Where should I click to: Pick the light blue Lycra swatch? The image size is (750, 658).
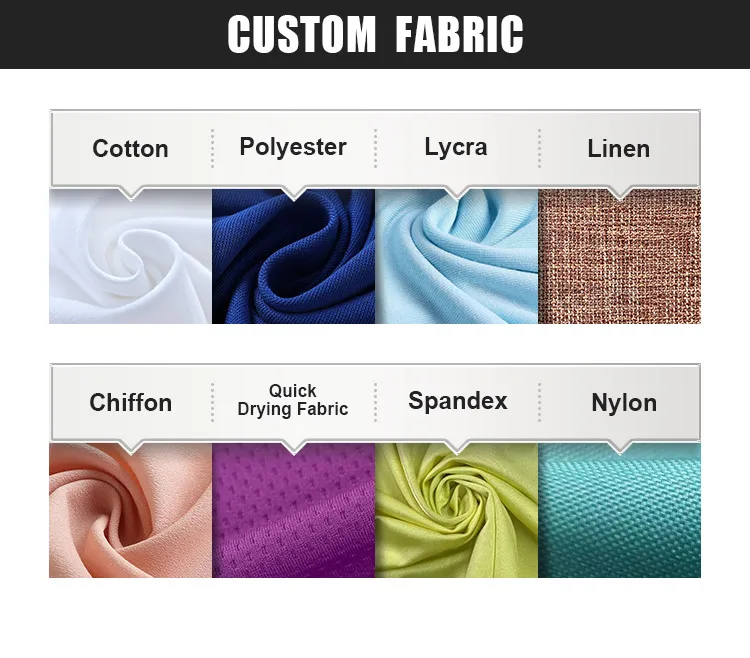tap(456, 256)
